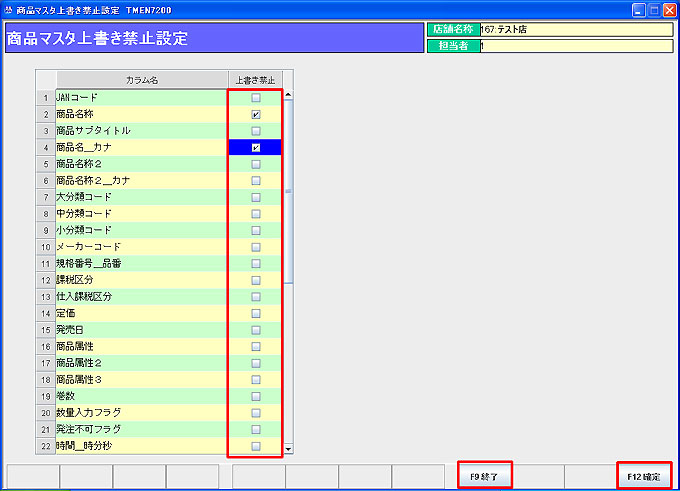680x491 pixels.
Task: Select the 商品サブタイトル row text
Action: 93,131
